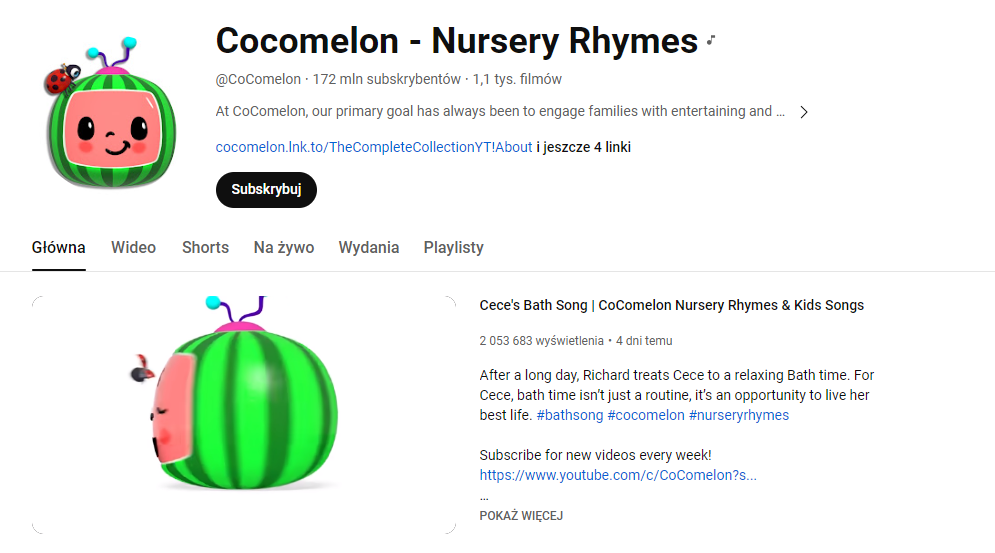This screenshot has height=553, width=995.
Task: Switch to the Wideo tab
Action: pos(133,247)
